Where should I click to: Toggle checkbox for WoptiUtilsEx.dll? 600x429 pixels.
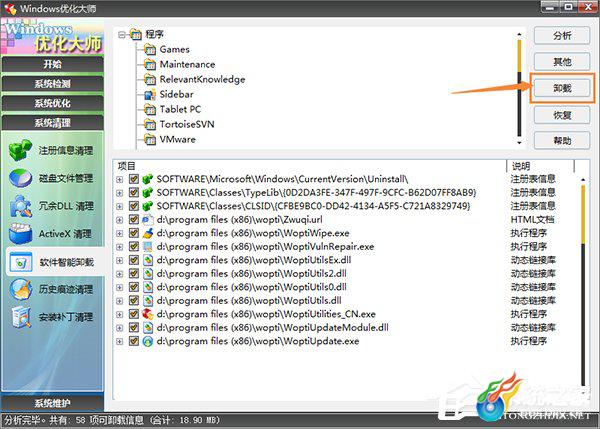pos(134,260)
